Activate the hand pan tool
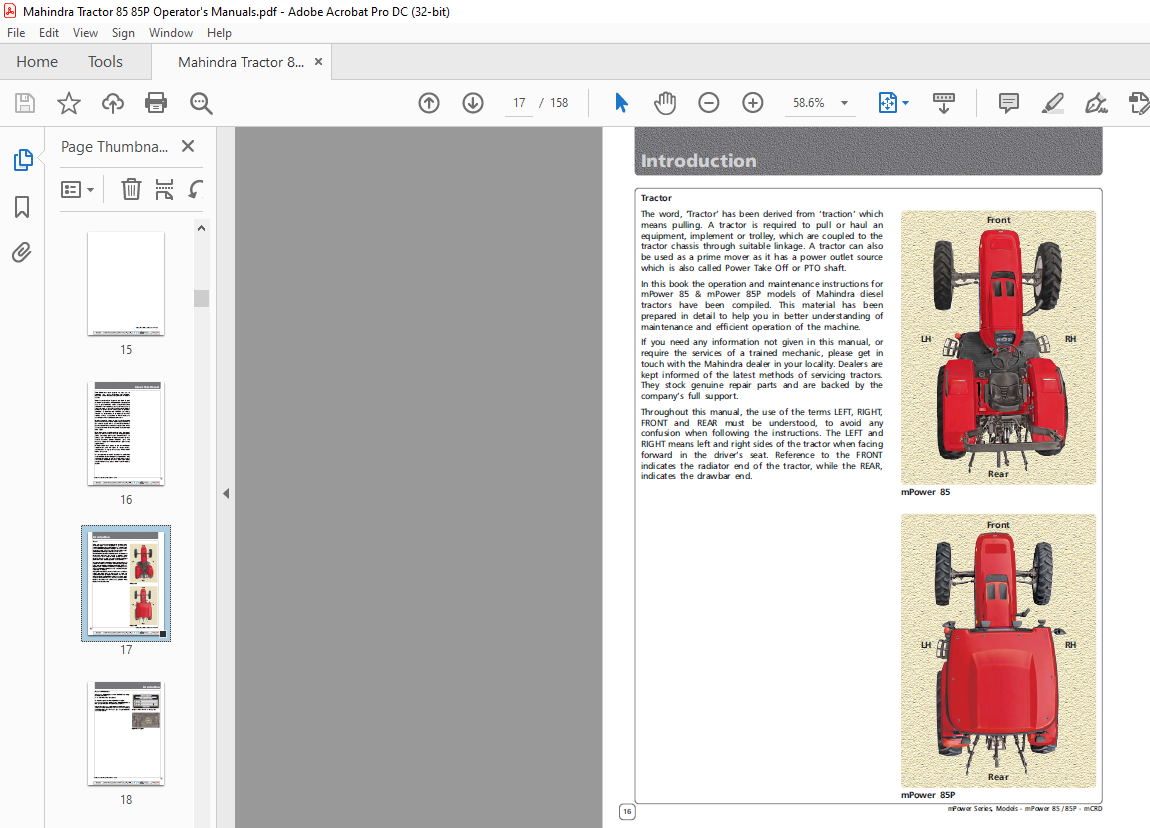Viewport: 1150px width, 828px height. [664, 103]
